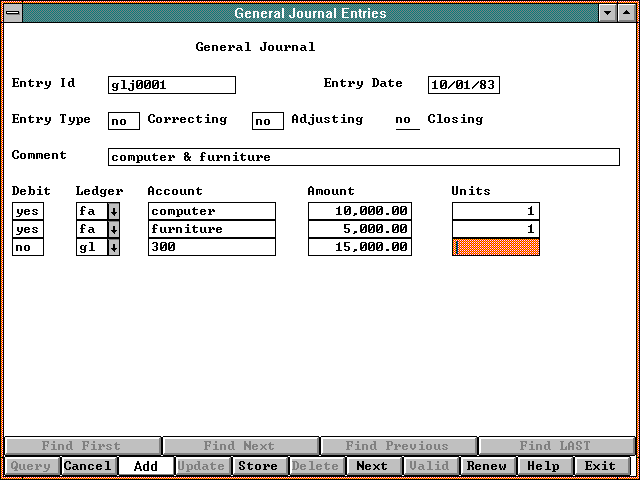Click the Renew button

point(486,466)
